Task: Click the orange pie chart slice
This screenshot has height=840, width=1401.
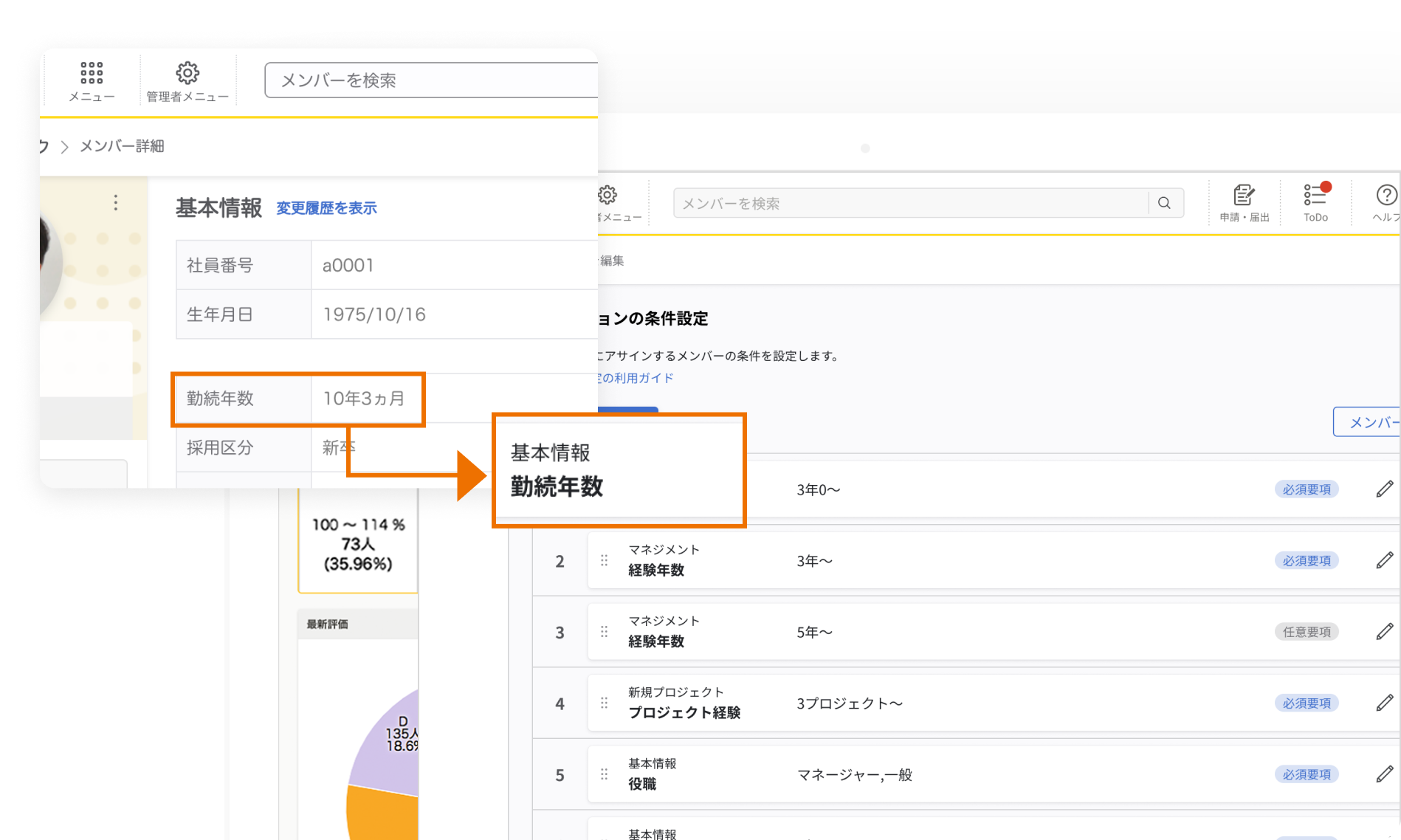Action: (x=384, y=812)
